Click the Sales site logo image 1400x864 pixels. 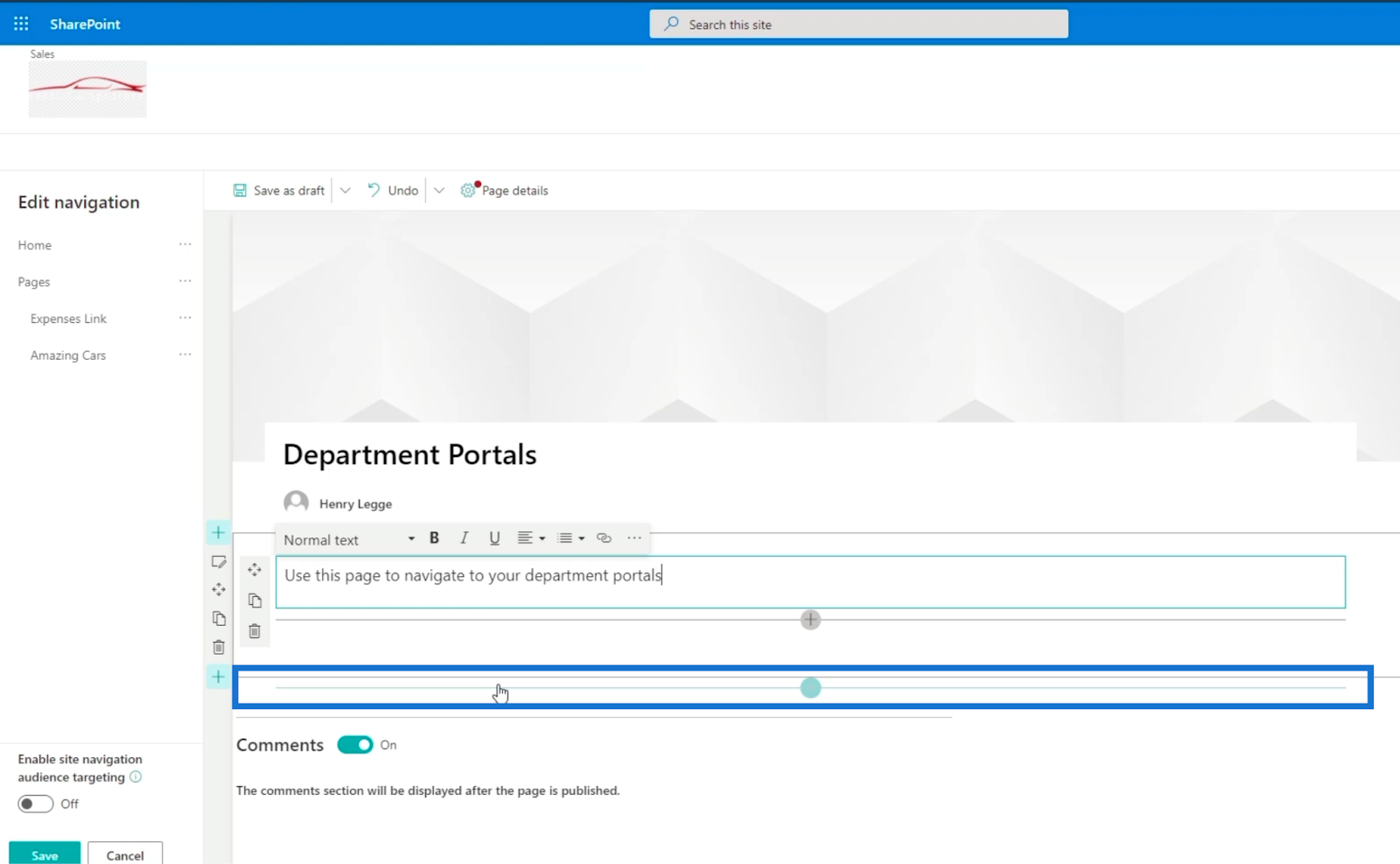click(x=87, y=88)
